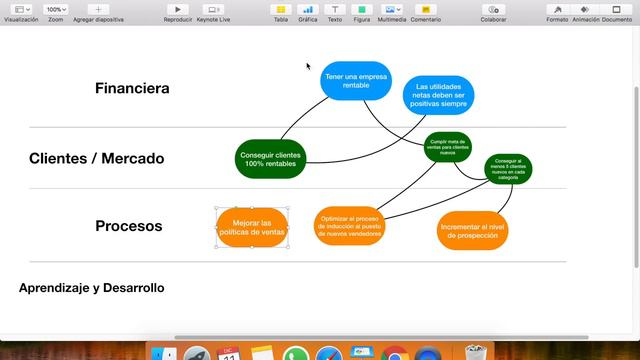Insert a chart with Gráfica
The height and width of the screenshot is (360, 640).
308,9
